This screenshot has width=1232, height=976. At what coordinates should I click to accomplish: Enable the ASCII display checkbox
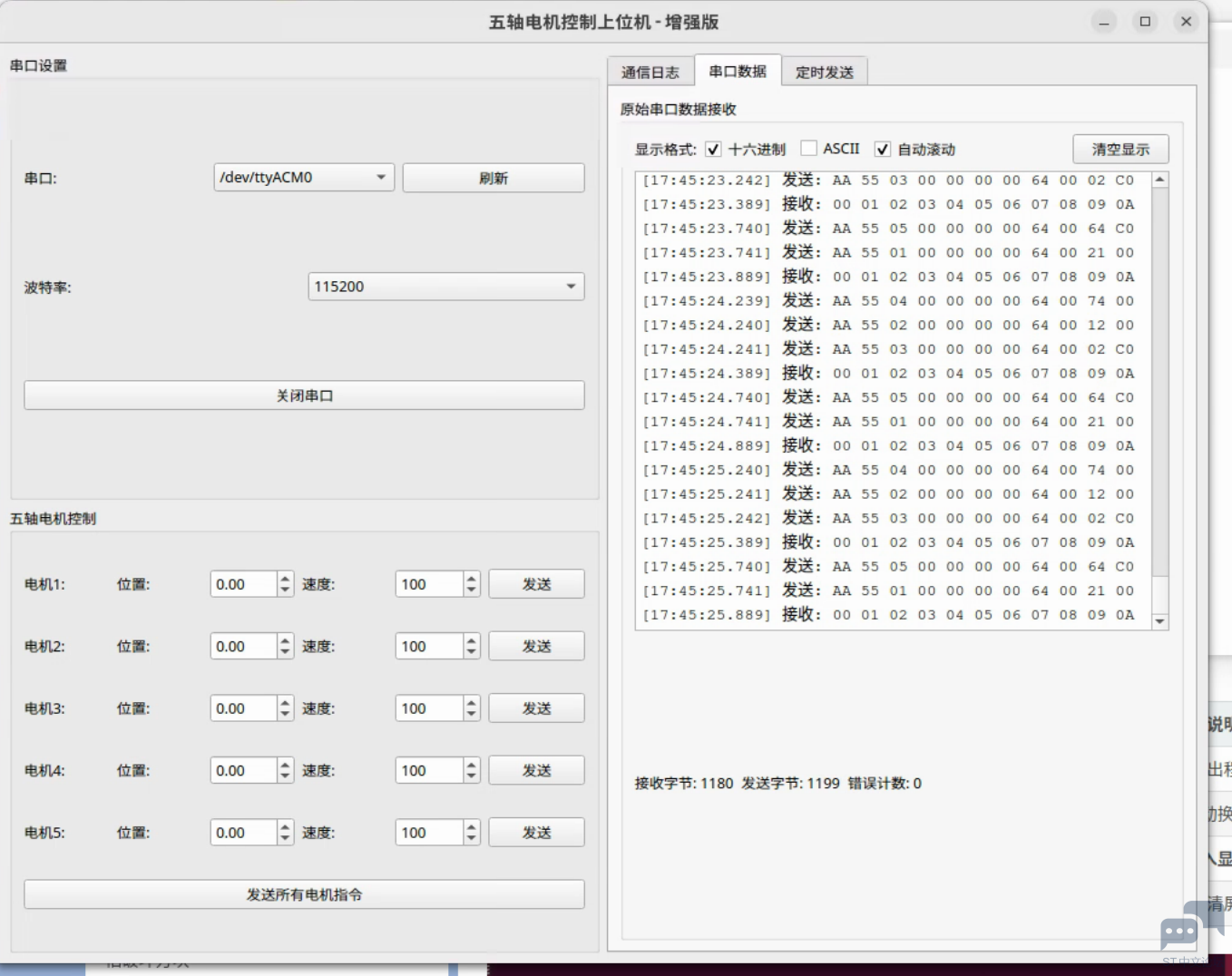[x=809, y=149]
